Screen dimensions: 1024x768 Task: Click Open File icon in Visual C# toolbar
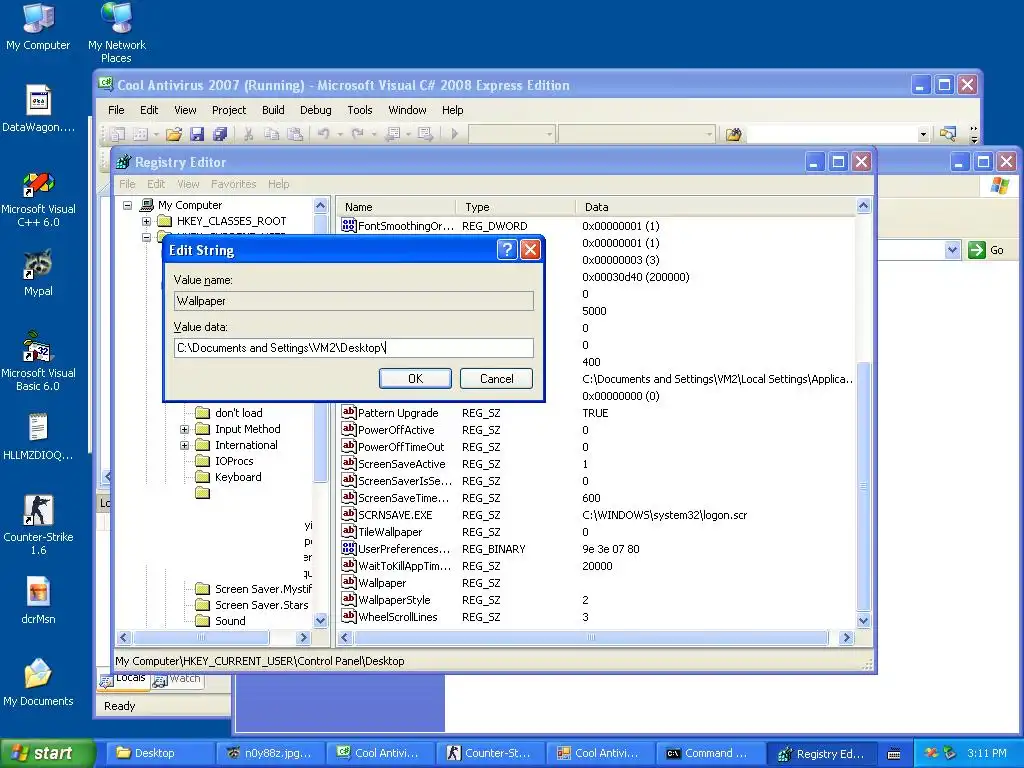pos(173,135)
